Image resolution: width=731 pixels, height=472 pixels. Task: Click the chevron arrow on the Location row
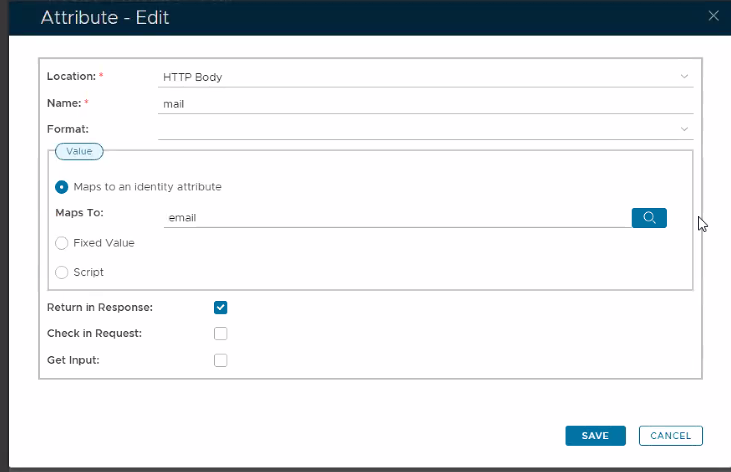point(685,76)
